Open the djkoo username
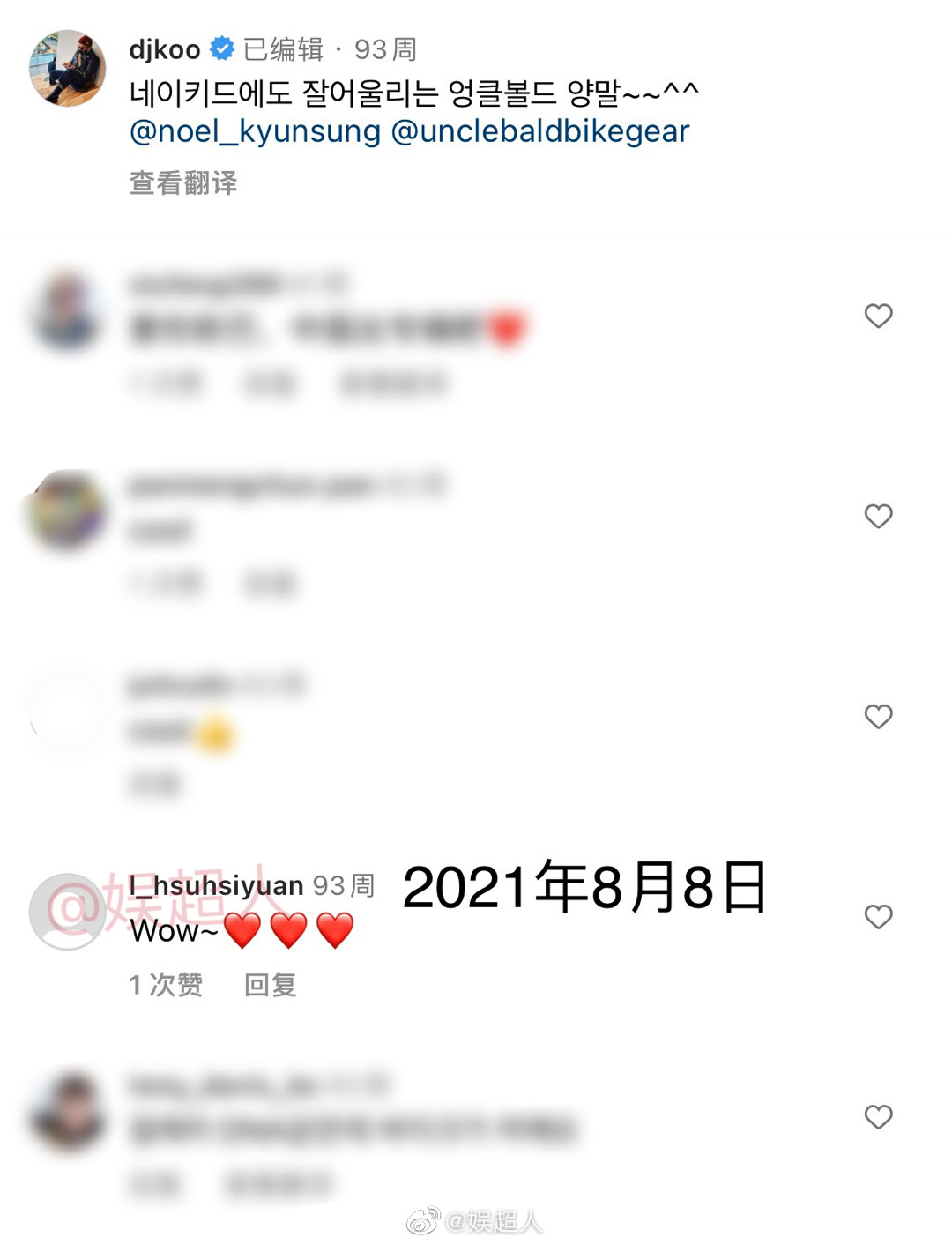 tap(165, 49)
